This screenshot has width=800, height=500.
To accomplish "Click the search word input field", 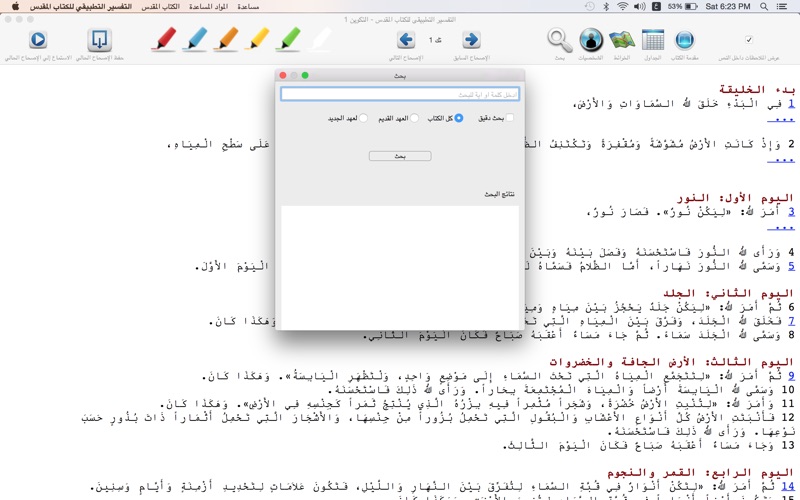I will click(400, 94).
